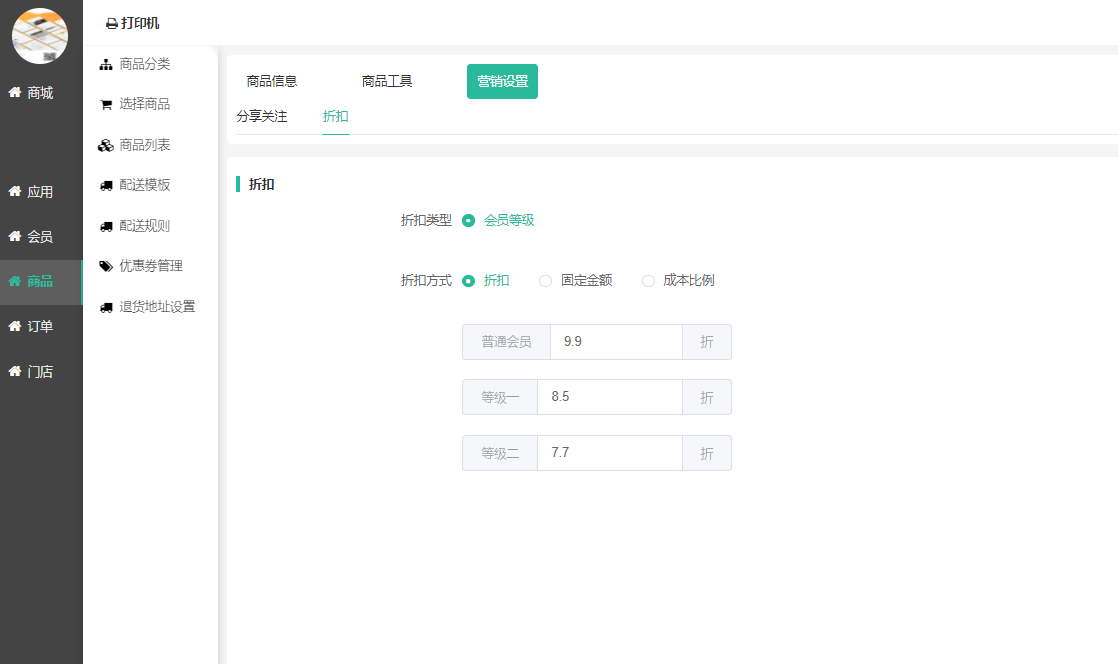Click the truck icon for 配送规则
This screenshot has width=1118, height=664.
coord(106,227)
